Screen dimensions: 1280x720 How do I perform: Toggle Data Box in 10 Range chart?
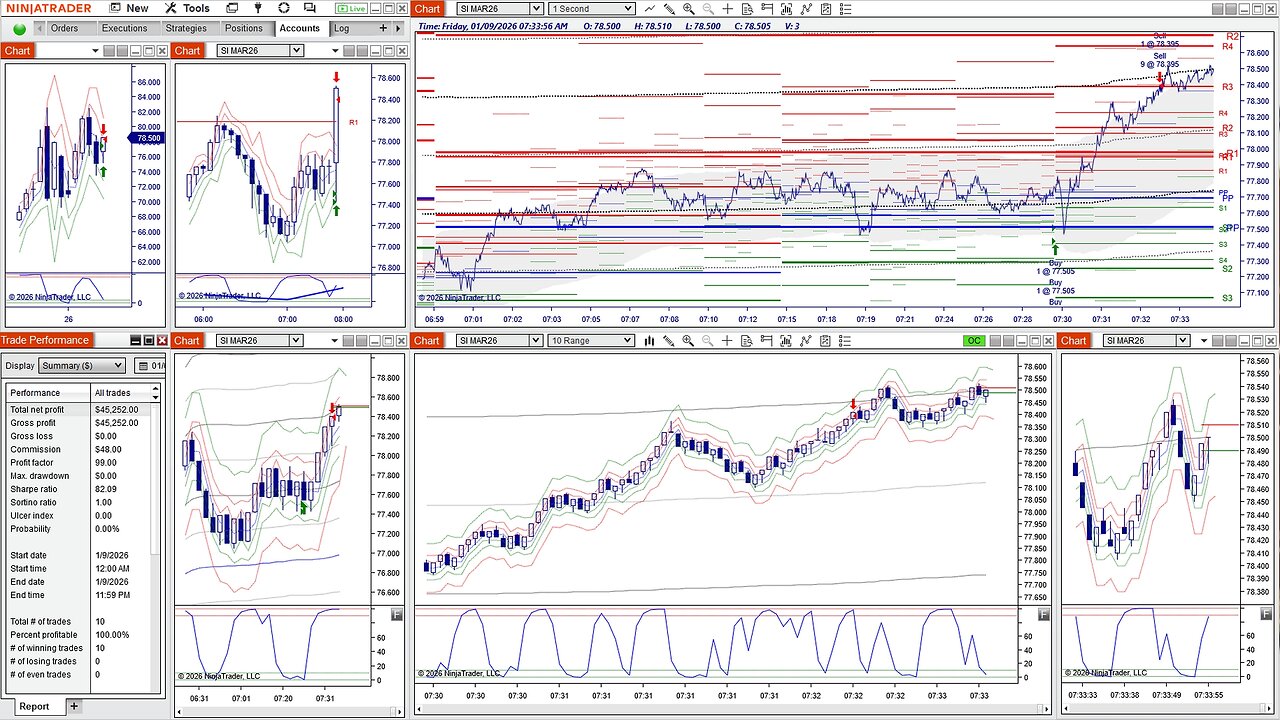[x=746, y=341]
